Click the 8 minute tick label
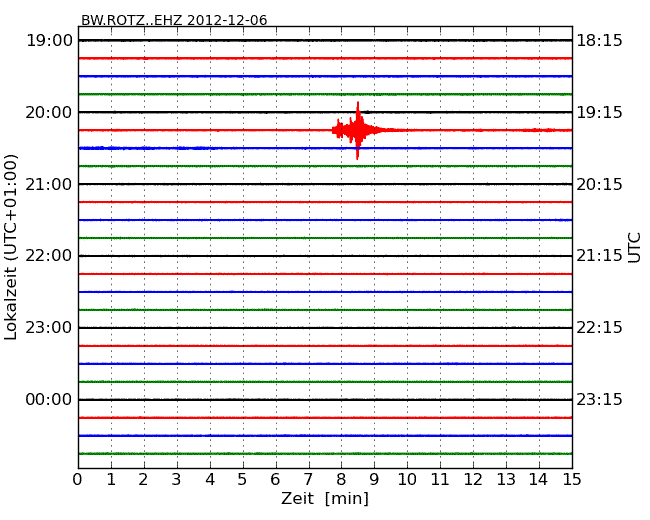This screenshot has width=650, height=520. pos(341,479)
